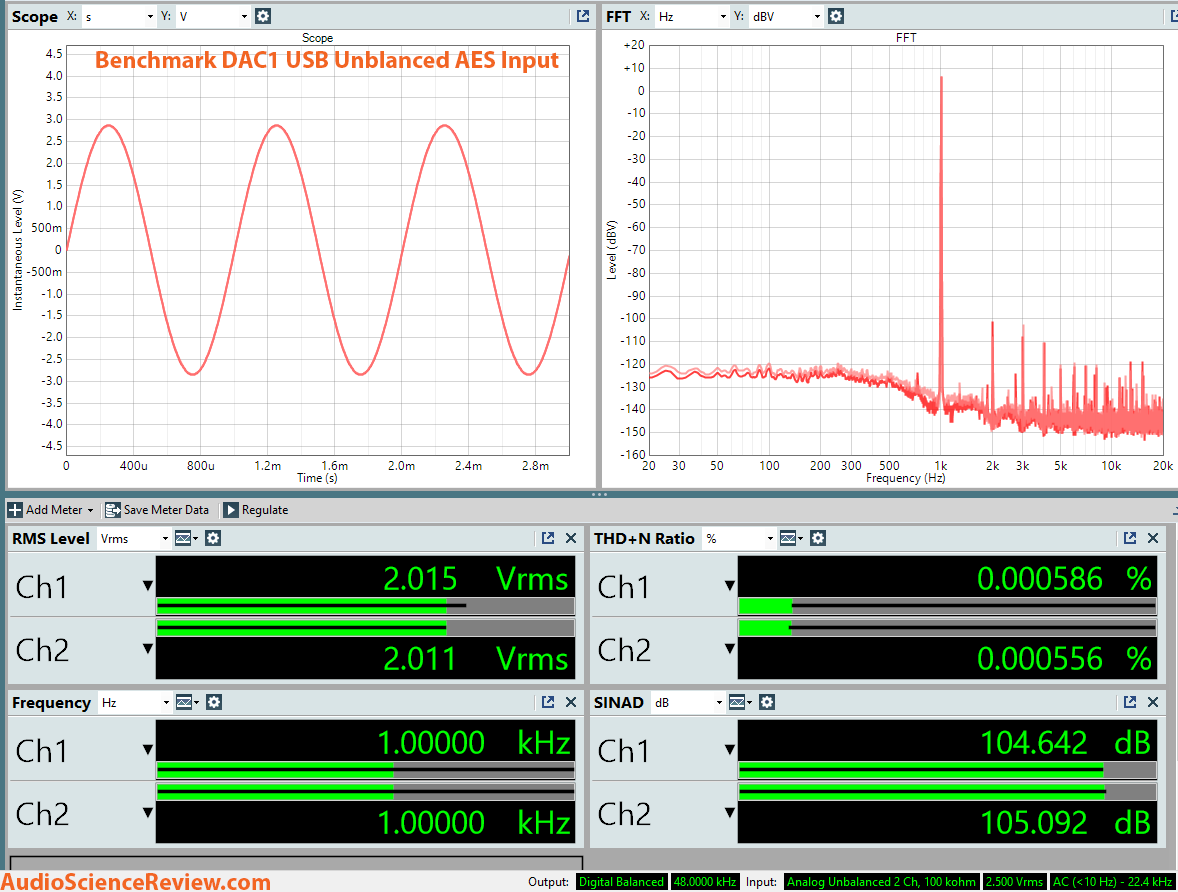Close the Frequency meter
1178x892 pixels.
pos(571,702)
